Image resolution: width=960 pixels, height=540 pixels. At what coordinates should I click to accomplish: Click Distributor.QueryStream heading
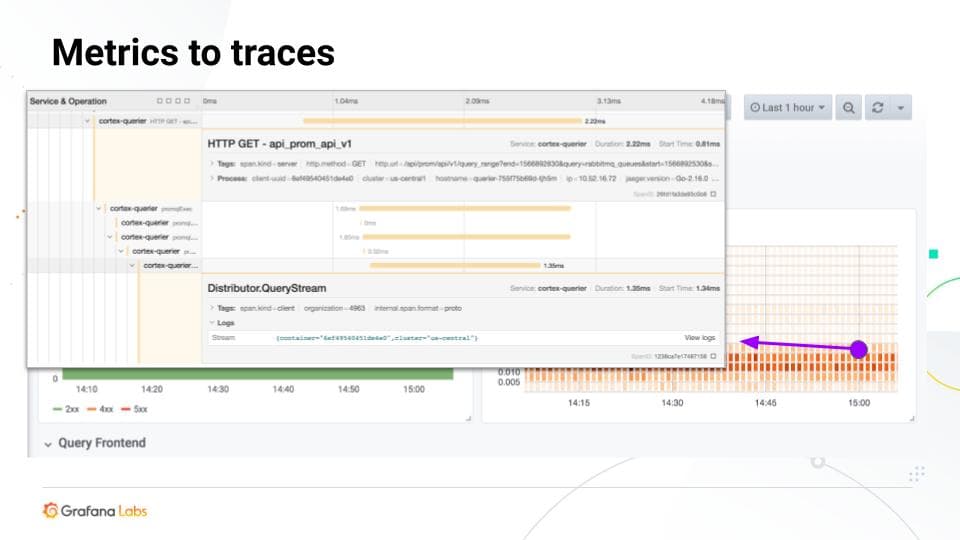point(266,288)
